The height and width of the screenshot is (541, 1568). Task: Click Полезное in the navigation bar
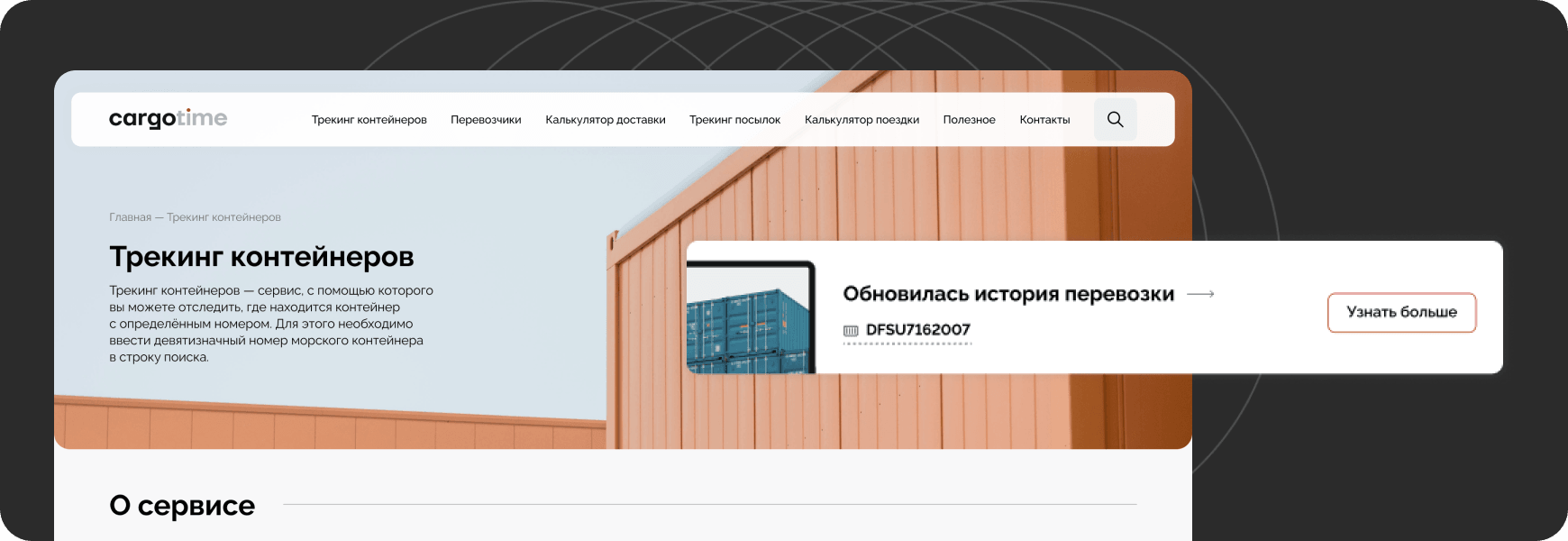tap(969, 120)
